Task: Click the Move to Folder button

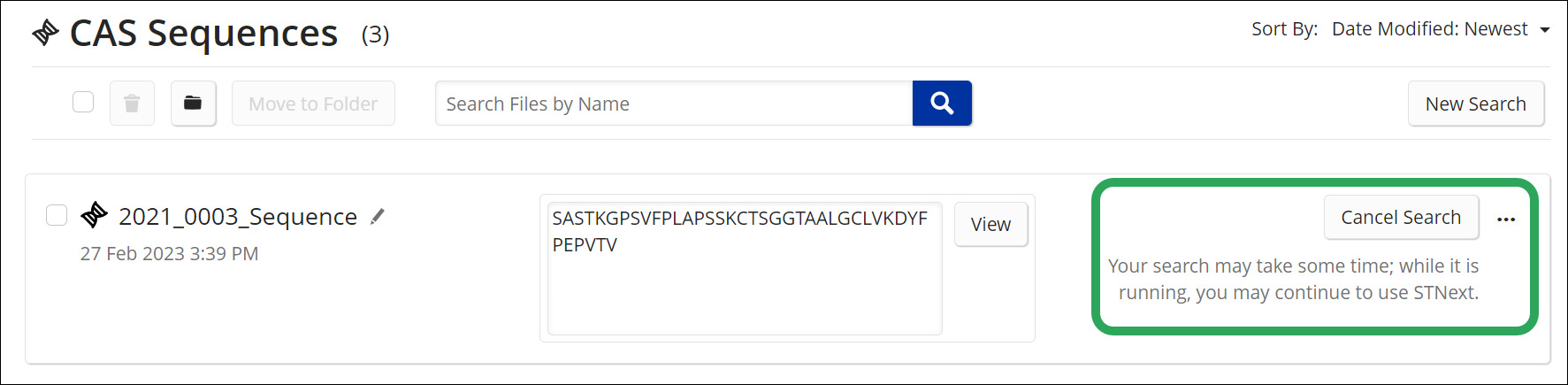Action: tap(313, 104)
